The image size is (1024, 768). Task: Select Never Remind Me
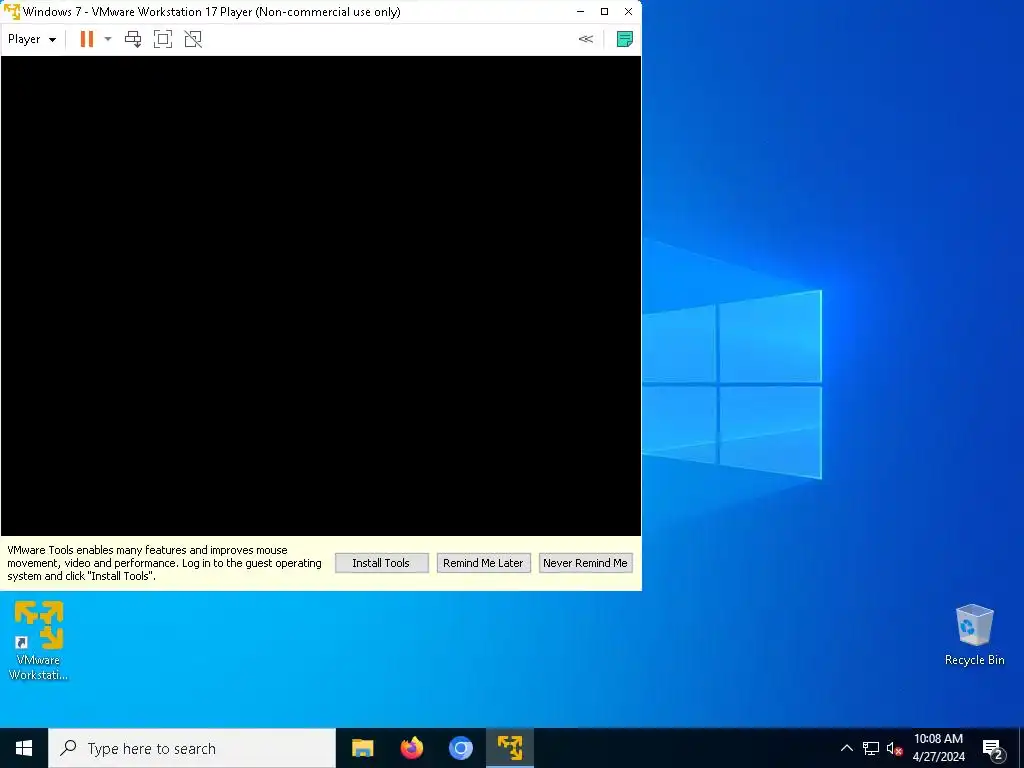585,563
